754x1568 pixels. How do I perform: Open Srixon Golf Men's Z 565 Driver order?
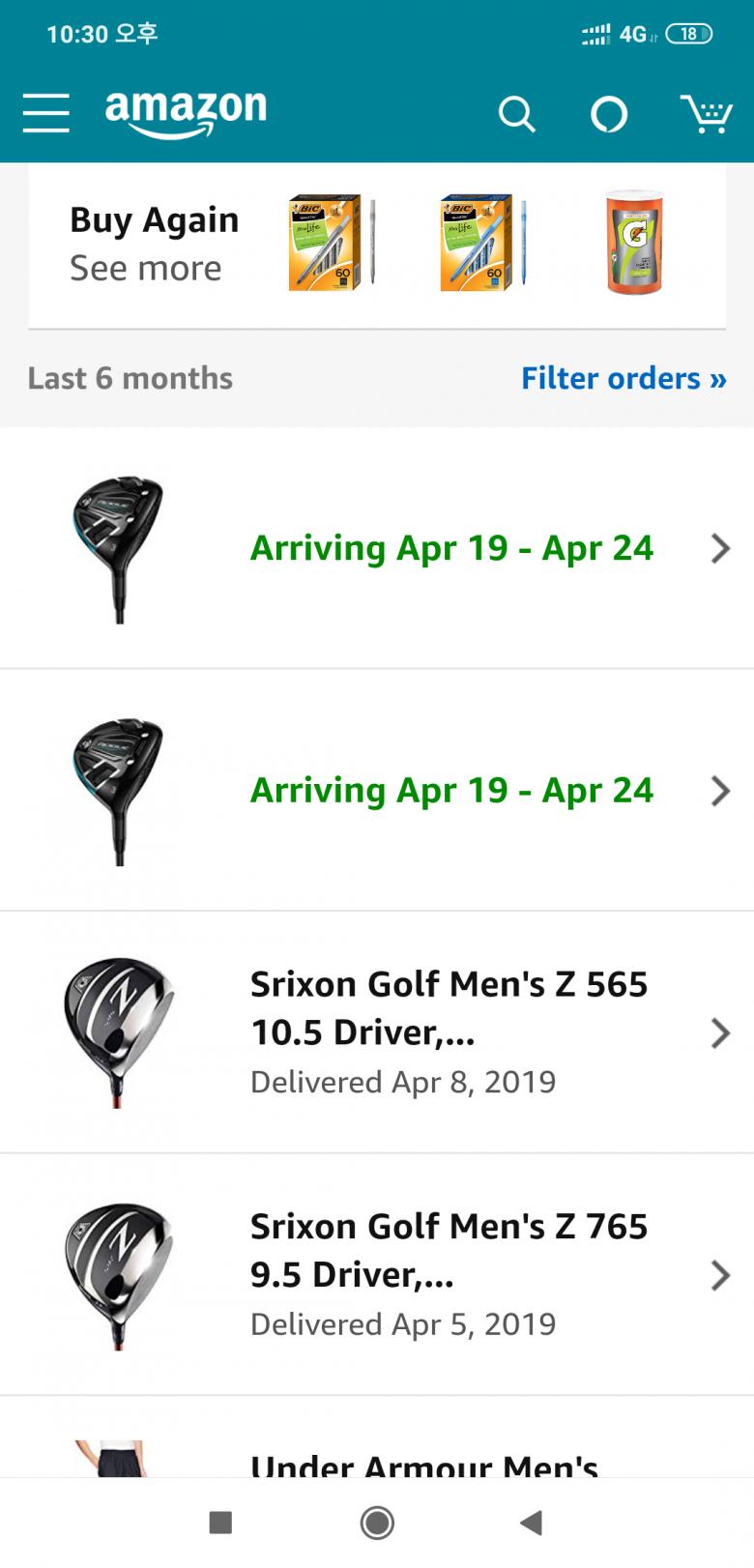[x=449, y=1008]
